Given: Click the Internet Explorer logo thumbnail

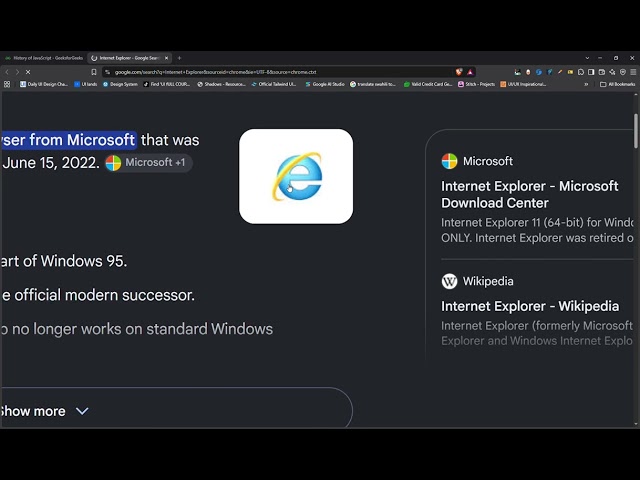Looking at the screenshot, I should [x=296, y=176].
